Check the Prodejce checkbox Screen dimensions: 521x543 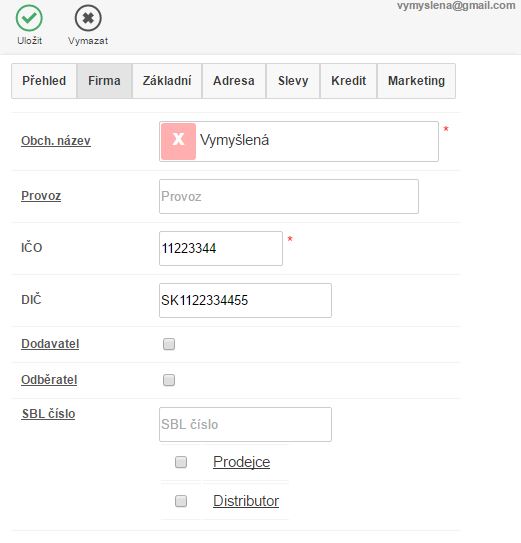pyautogui.click(x=181, y=462)
